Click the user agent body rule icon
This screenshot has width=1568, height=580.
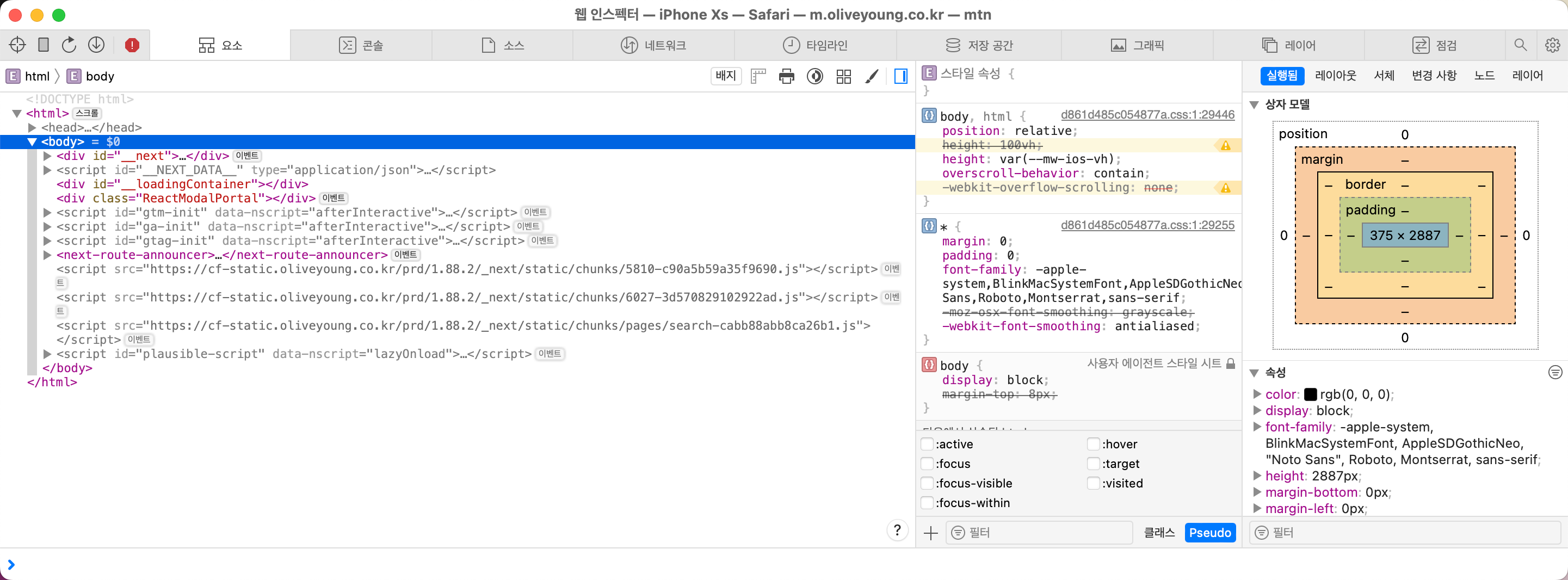click(929, 365)
